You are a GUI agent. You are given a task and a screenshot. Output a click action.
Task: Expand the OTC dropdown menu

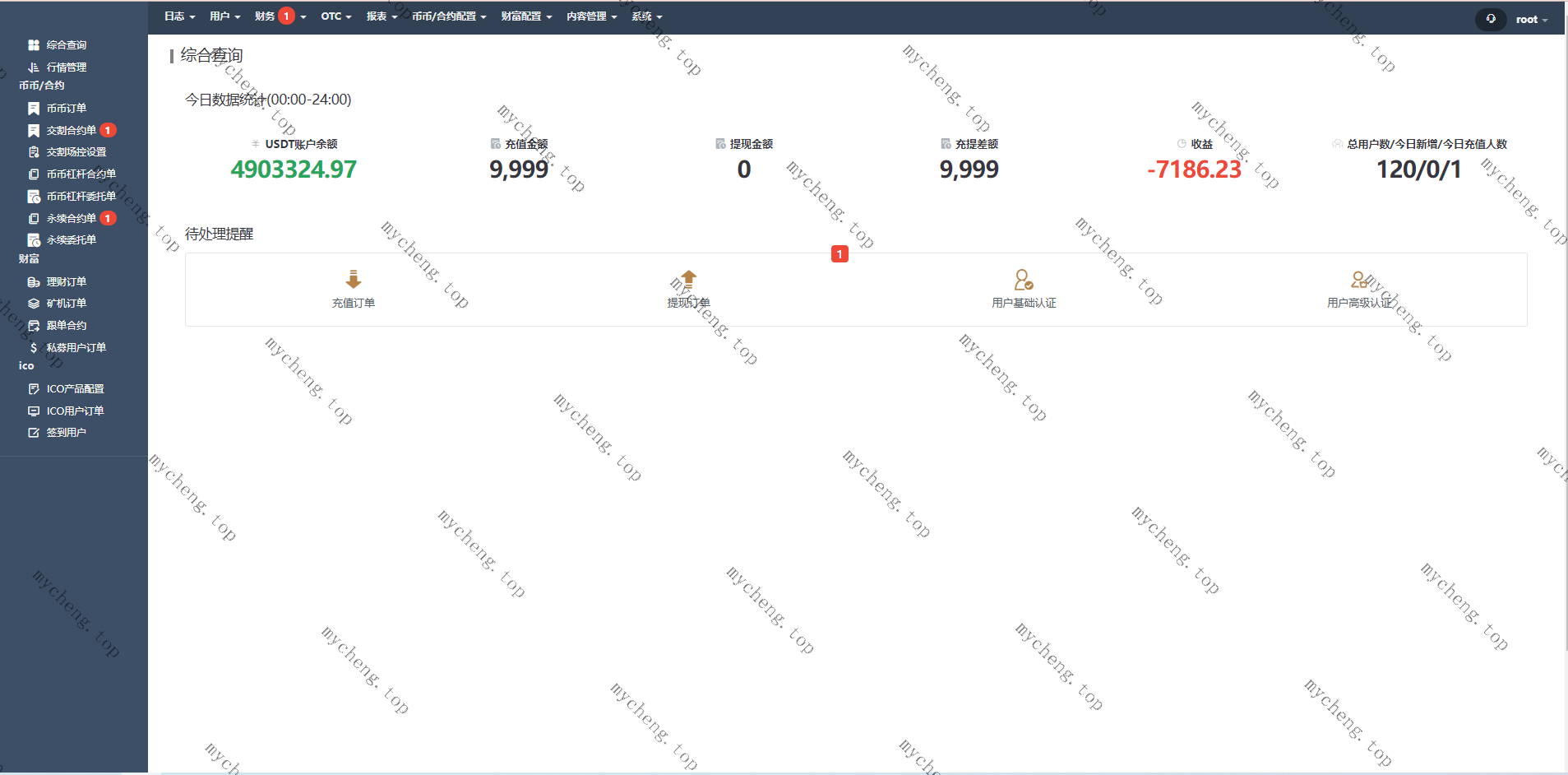336,16
